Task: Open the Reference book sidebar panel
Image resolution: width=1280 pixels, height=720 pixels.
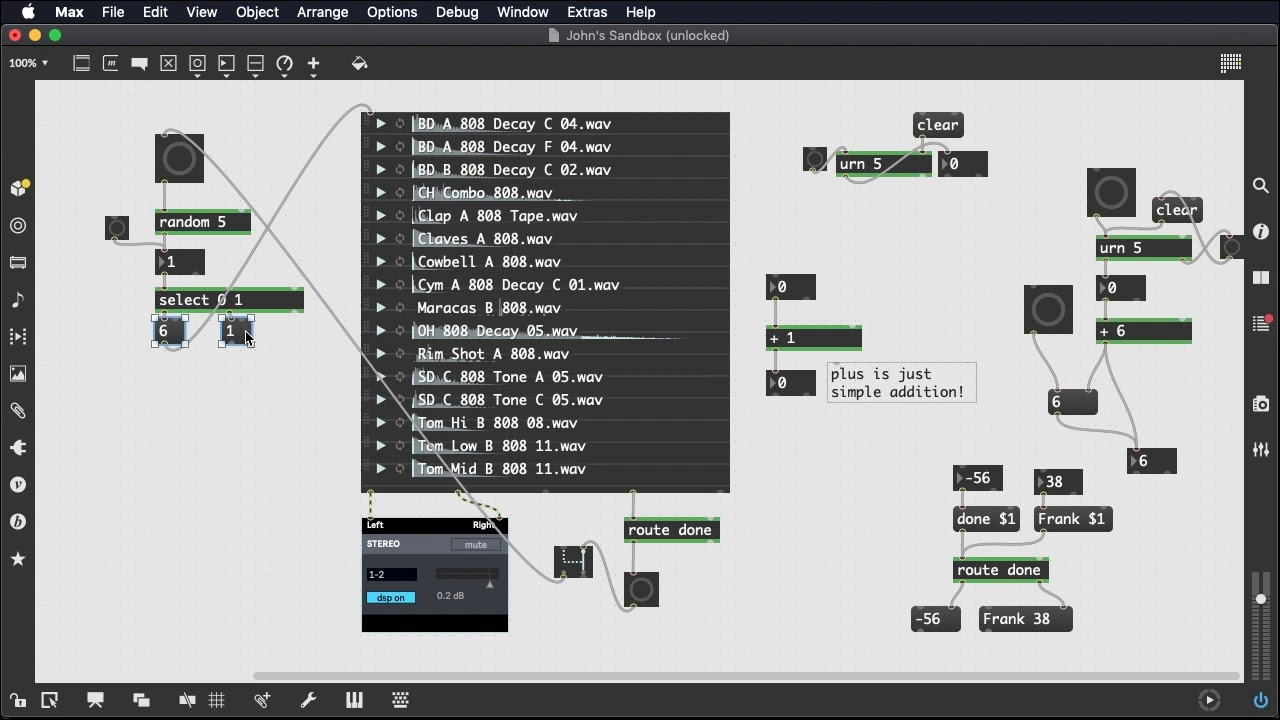Action: pos(1261,278)
